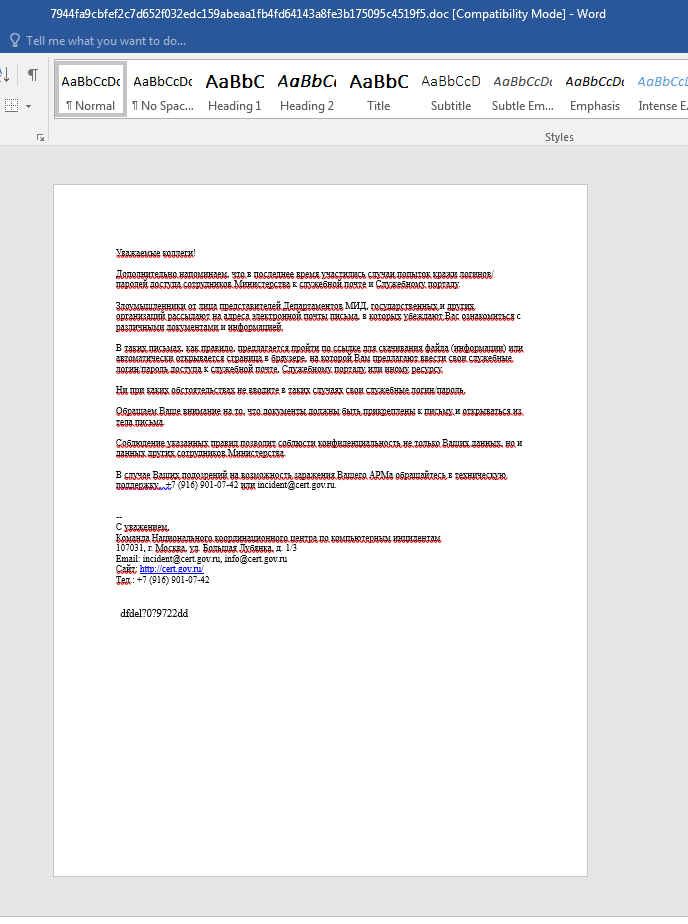Expand the Borders dropdown arrow
The height and width of the screenshot is (924, 688).
click(x=28, y=106)
